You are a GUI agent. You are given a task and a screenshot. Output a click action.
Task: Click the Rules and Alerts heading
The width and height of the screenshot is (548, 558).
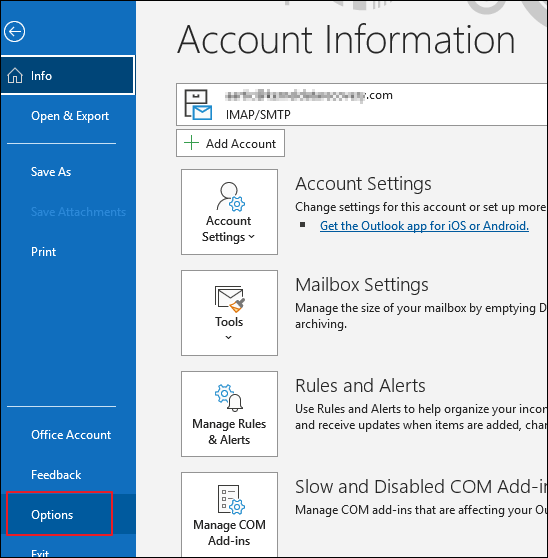[x=360, y=386]
